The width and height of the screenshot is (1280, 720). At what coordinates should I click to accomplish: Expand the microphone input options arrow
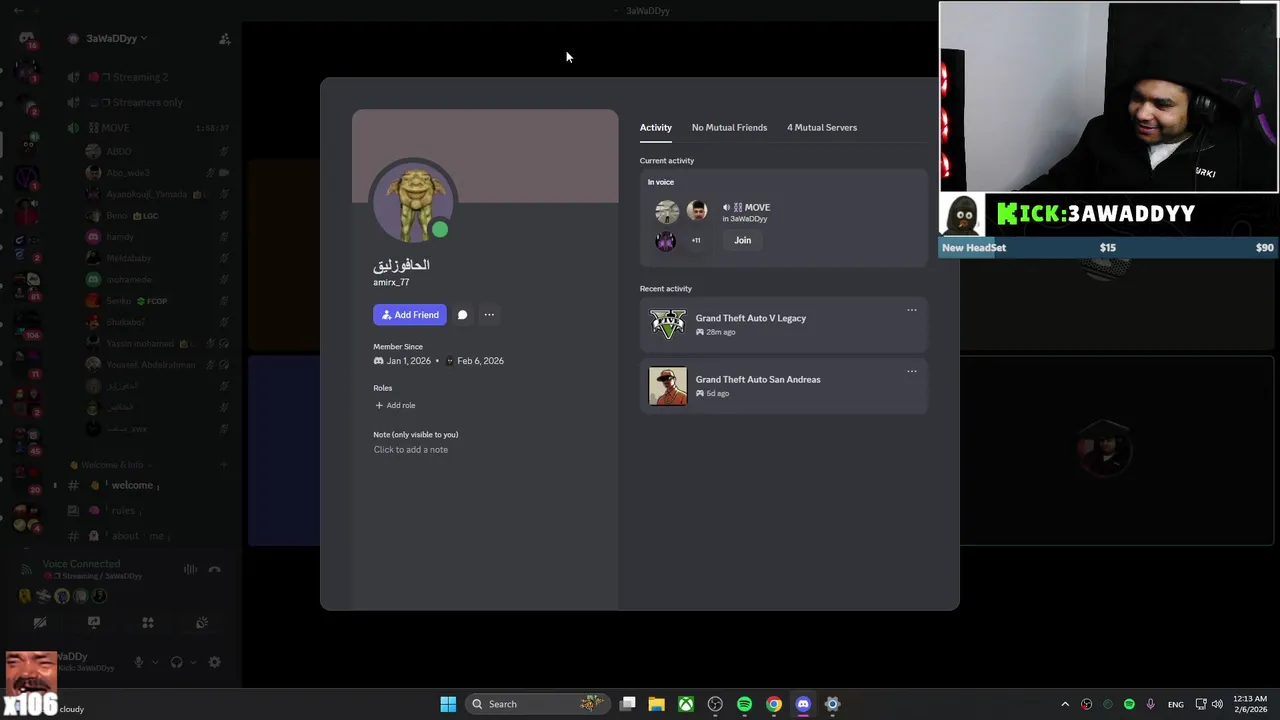click(156, 662)
